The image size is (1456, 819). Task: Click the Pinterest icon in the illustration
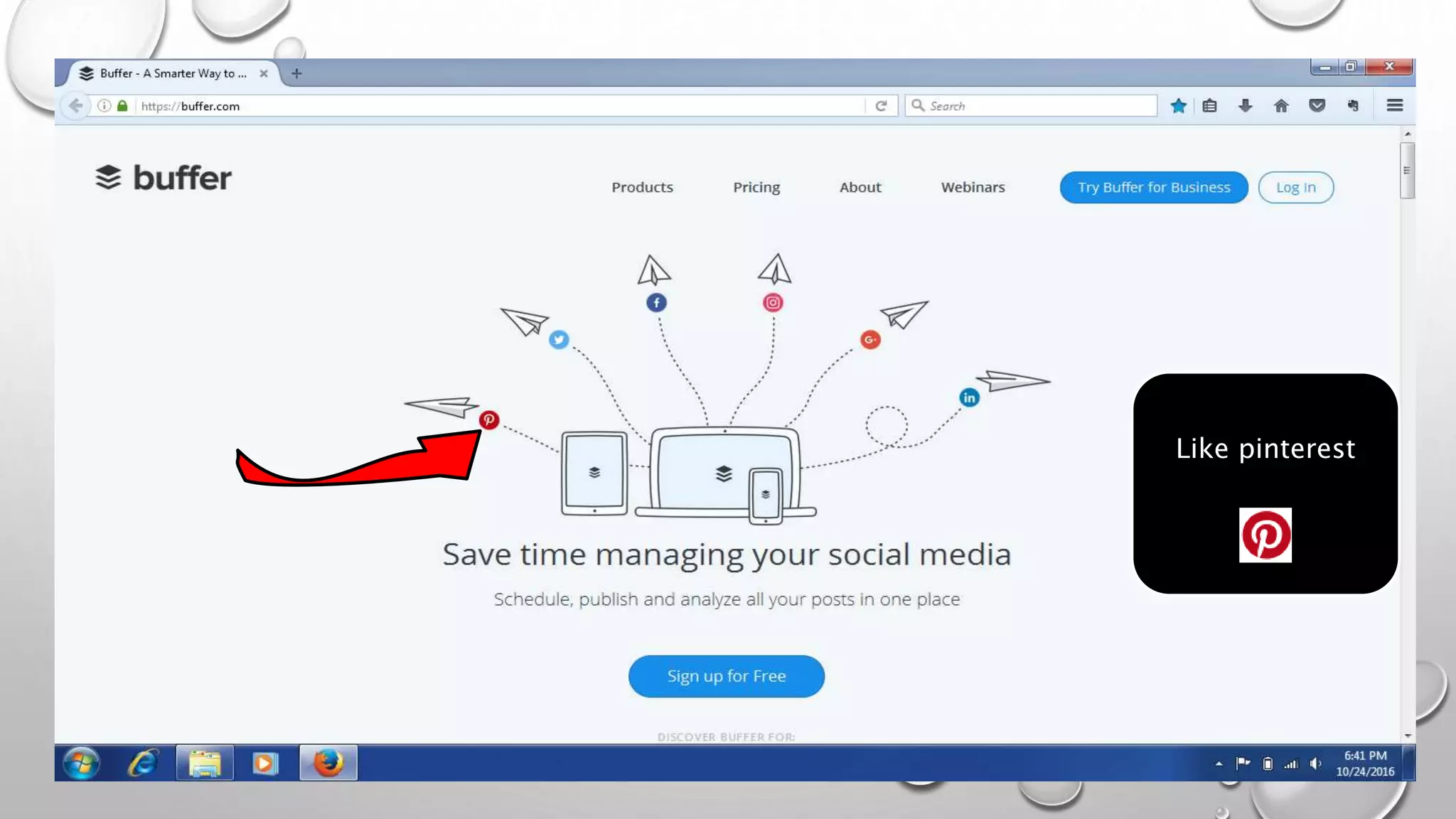(x=489, y=419)
